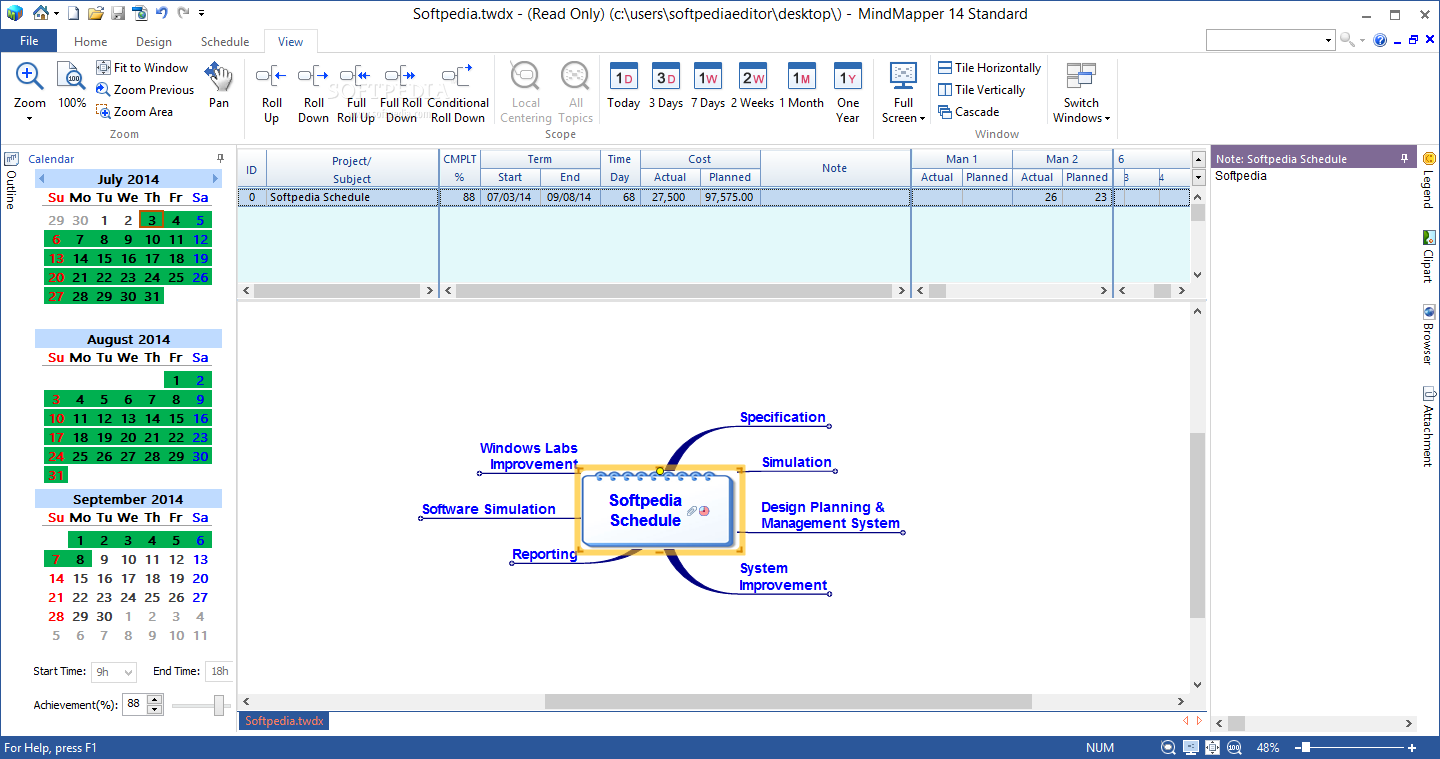Switch to the Schedule ribbon tab
Viewport: 1440px width, 759px height.
[x=225, y=42]
